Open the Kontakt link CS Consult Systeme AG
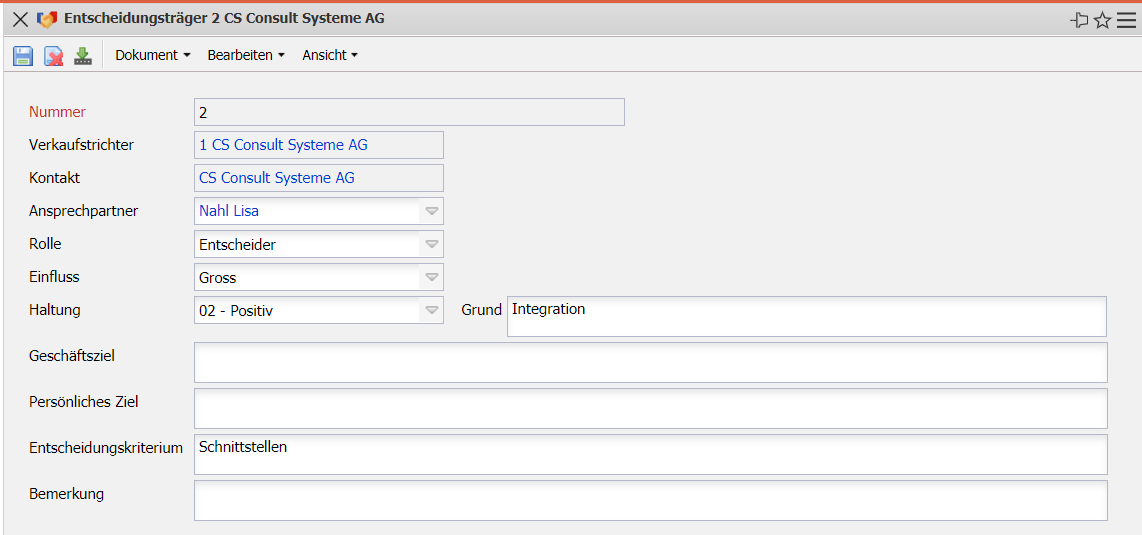1142x535 pixels. pos(277,178)
